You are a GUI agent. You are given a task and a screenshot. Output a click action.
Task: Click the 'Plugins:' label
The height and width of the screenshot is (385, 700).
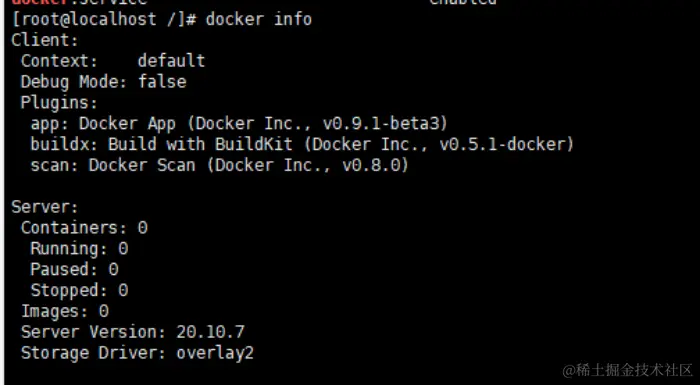point(59,103)
